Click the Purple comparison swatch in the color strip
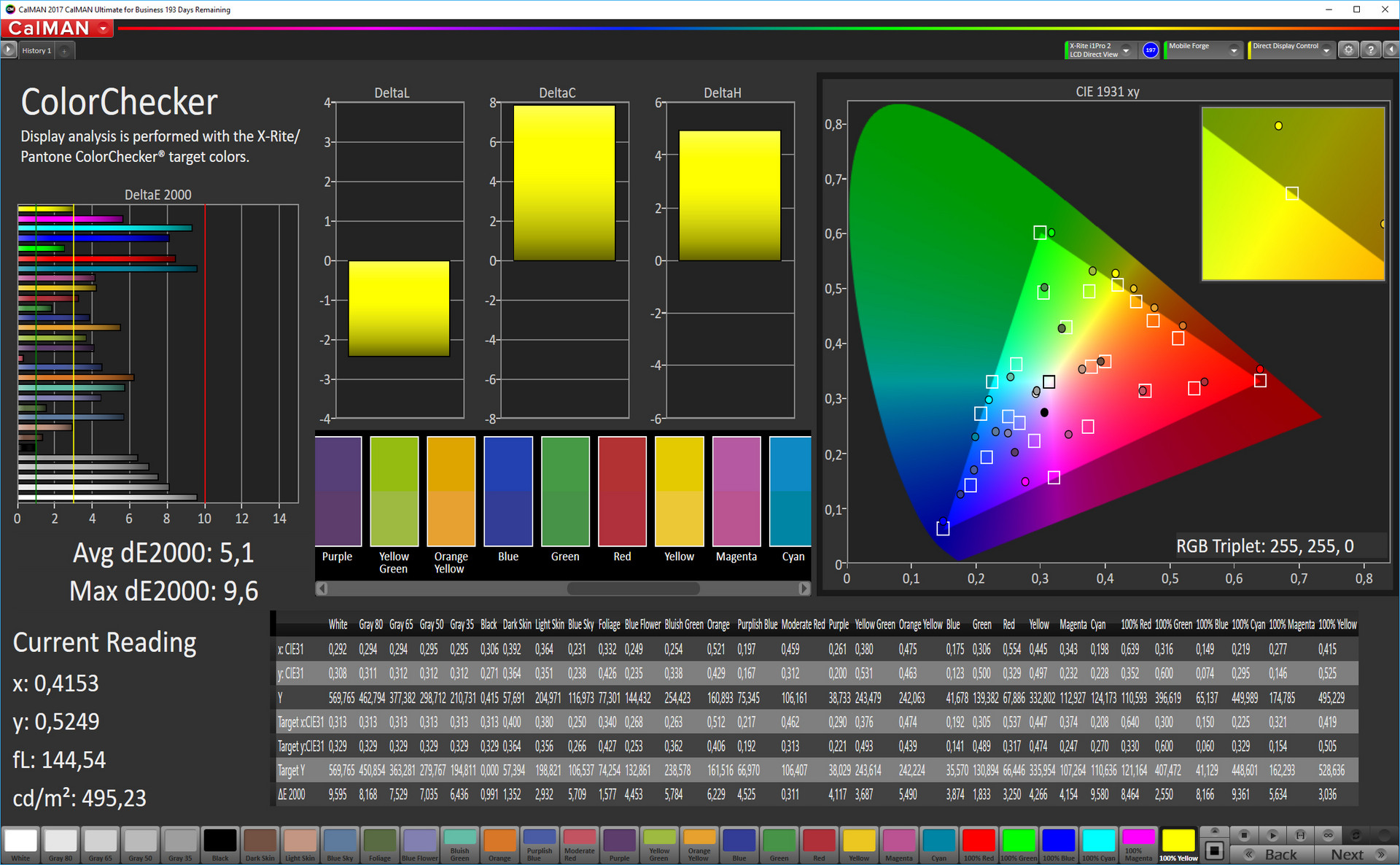 click(338, 491)
